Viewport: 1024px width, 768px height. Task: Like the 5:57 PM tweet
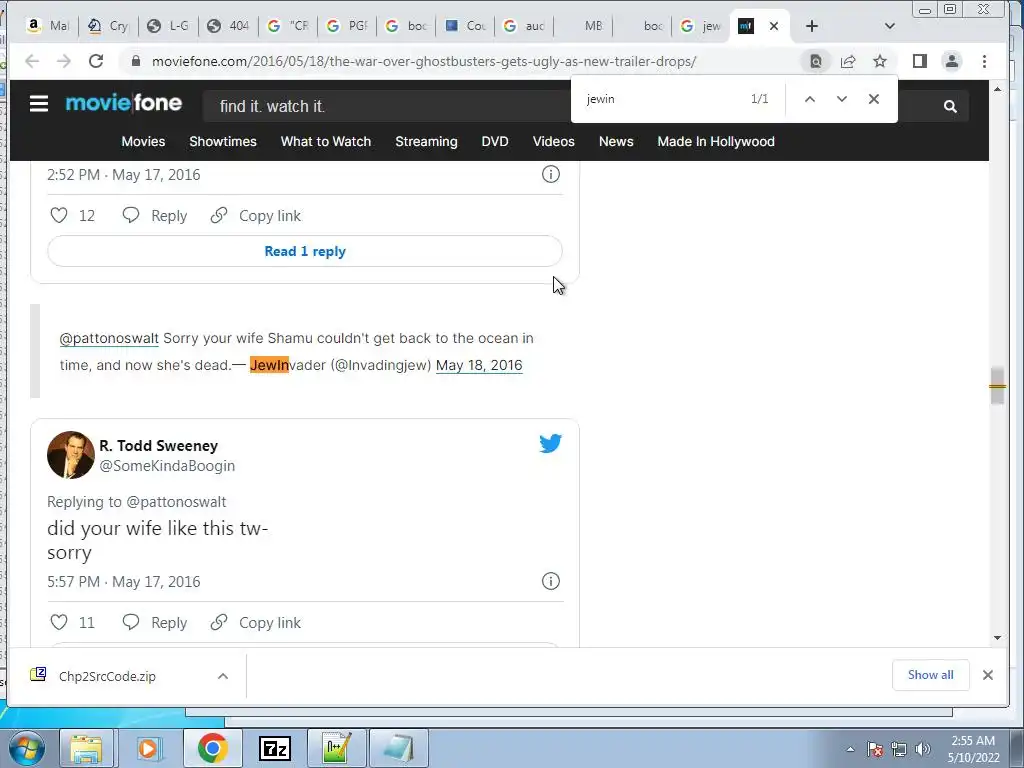(59, 622)
